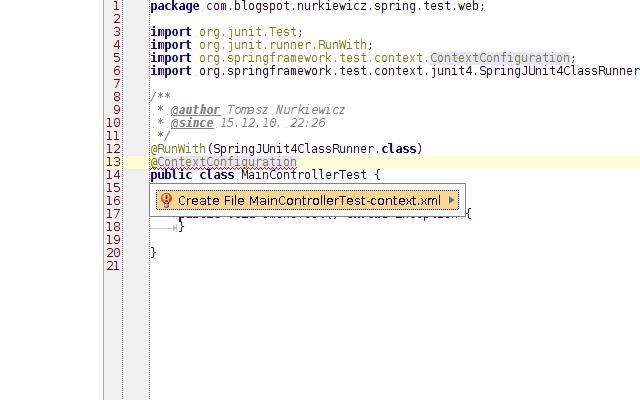Click the tab indent arrow on line 18
The image size is (640, 400).
(164, 228)
